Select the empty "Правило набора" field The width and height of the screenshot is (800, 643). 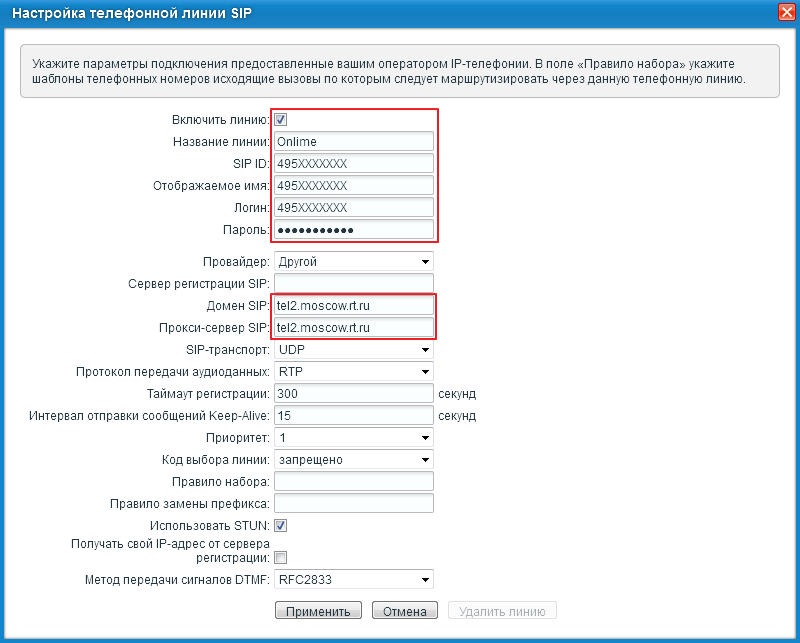[353, 482]
